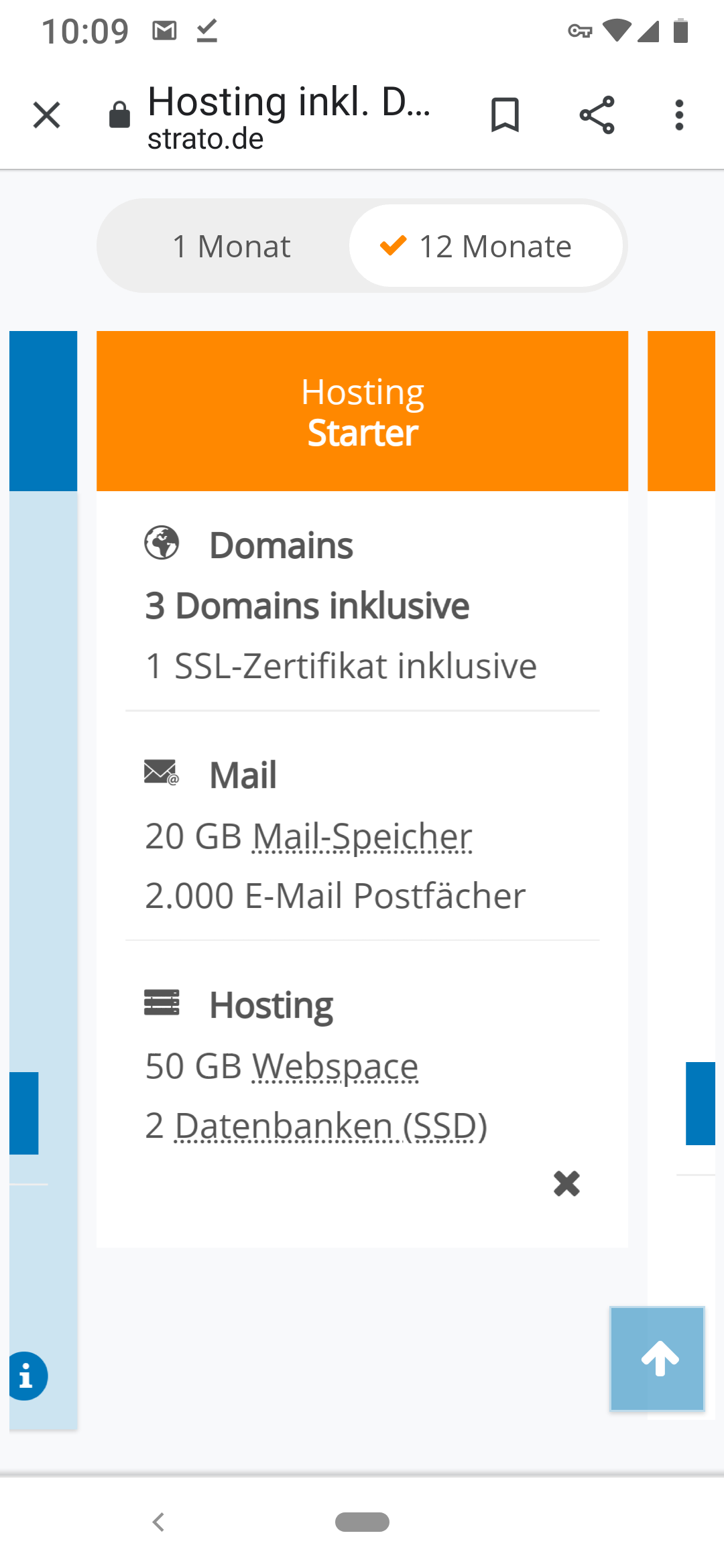Select the 12 Monate billing option
The height and width of the screenshot is (1568, 724).
(486, 246)
